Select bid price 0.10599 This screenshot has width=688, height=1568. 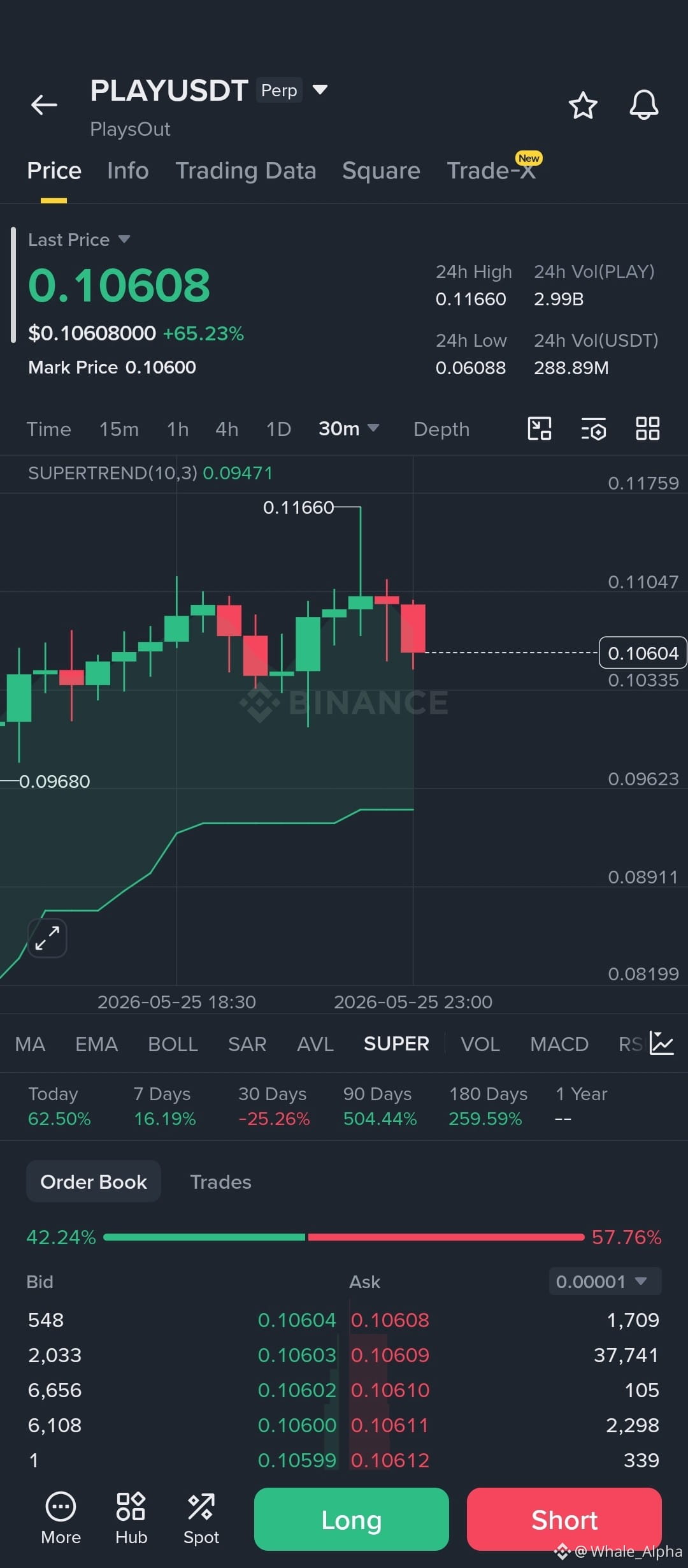coord(297,1460)
